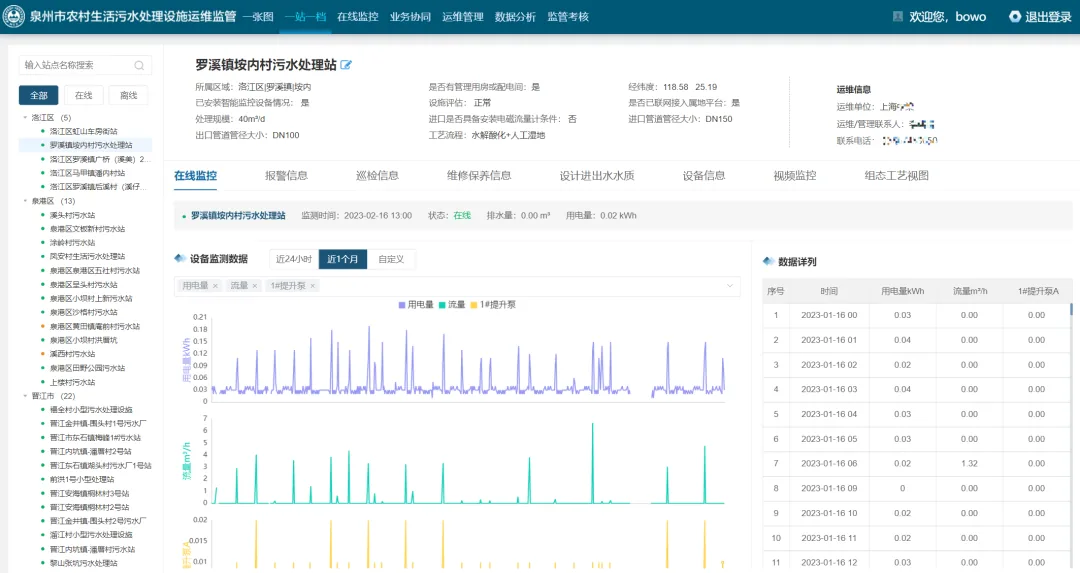
Task: Collapse the 洛江区 tree node
Action: coord(25,118)
